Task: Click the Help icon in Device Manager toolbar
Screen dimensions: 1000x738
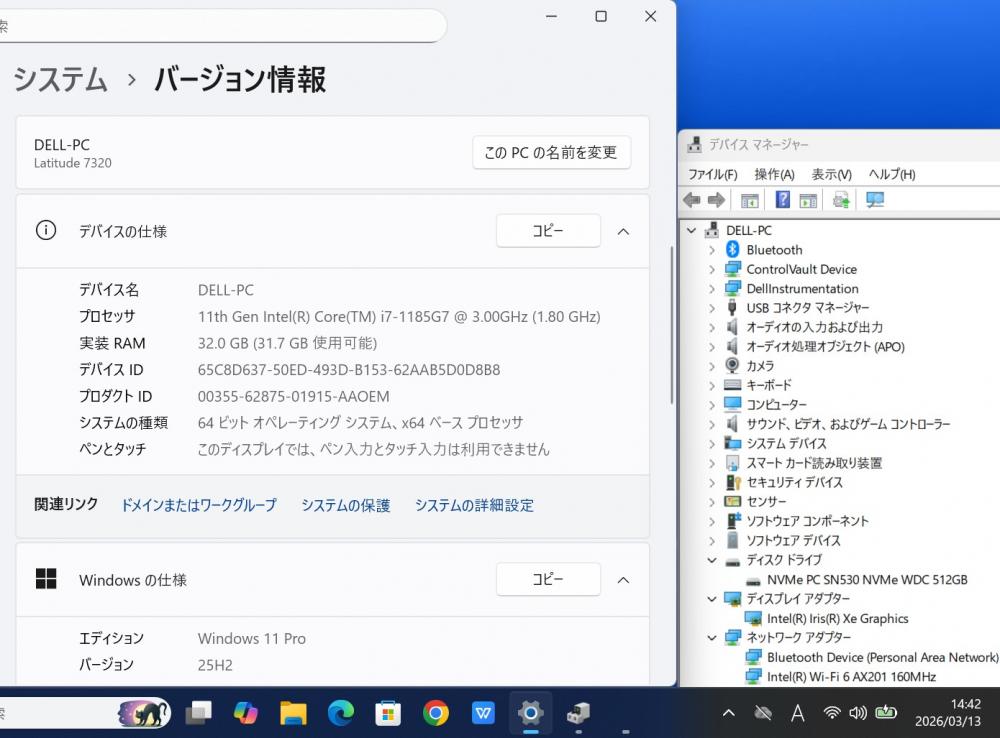Action: click(782, 200)
